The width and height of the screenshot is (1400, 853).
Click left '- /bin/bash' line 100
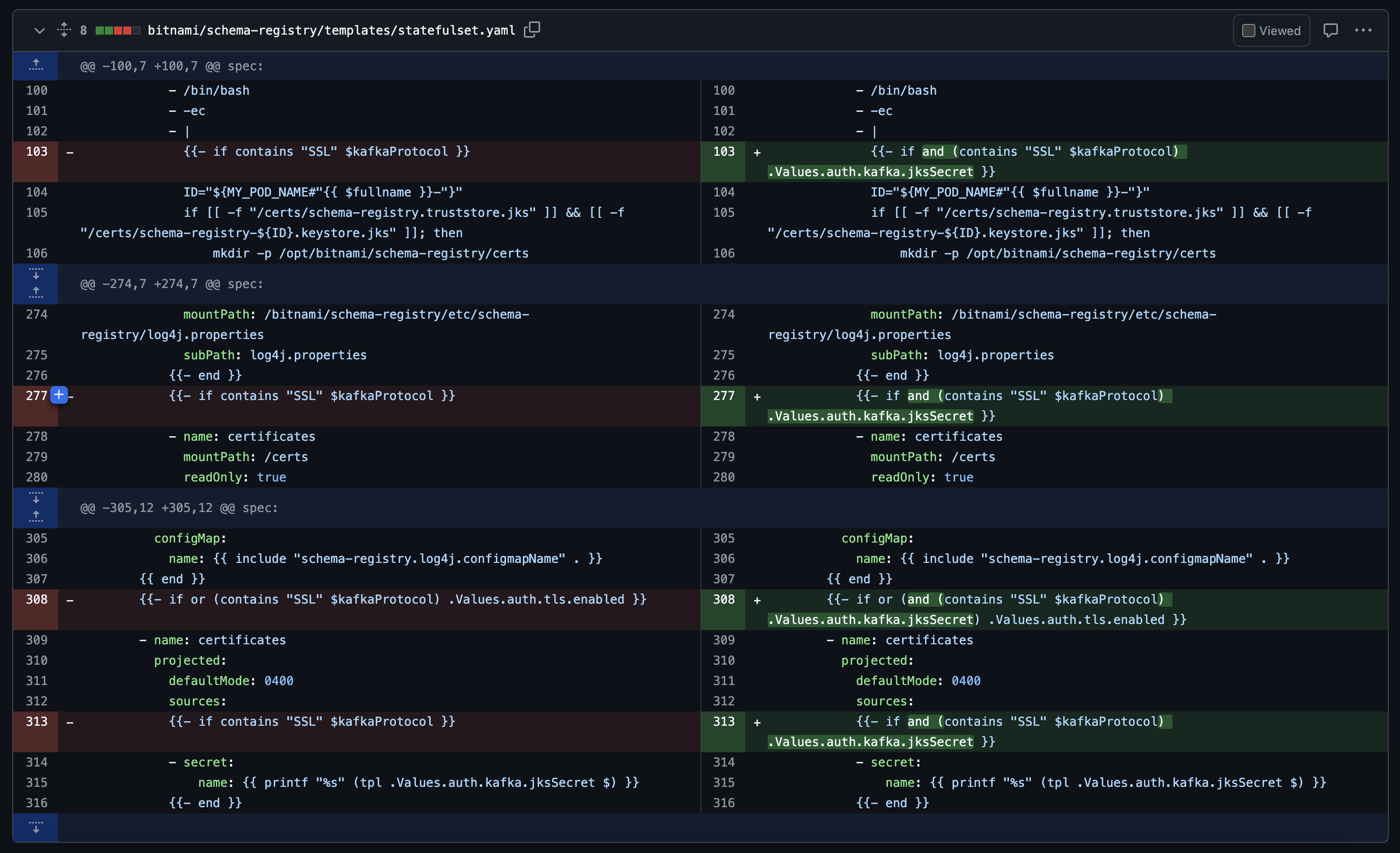[x=209, y=90]
